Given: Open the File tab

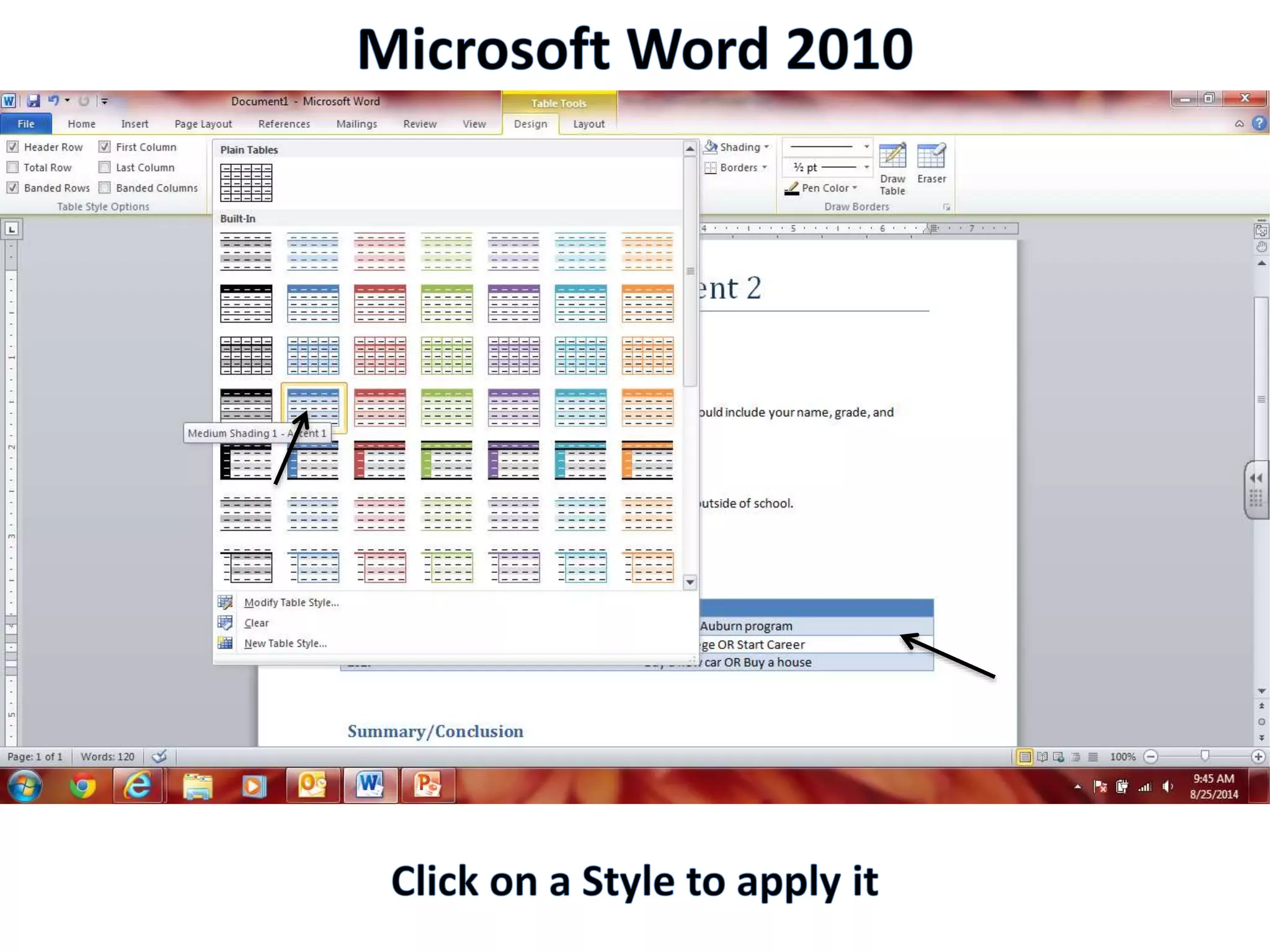Looking at the screenshot, I should [x=26, y=124].
